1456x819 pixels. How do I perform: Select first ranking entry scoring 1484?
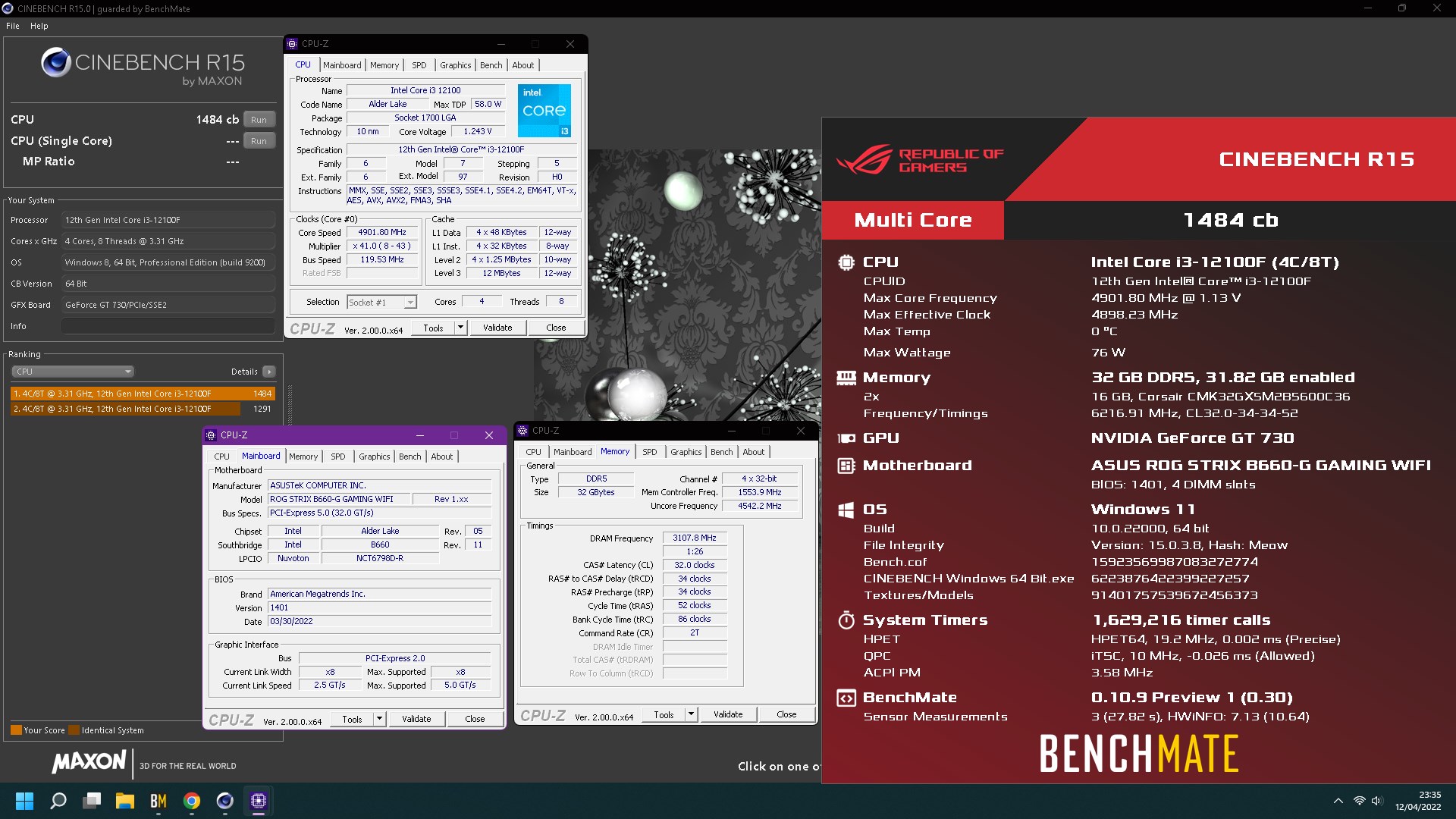click(x=143, y=394)
